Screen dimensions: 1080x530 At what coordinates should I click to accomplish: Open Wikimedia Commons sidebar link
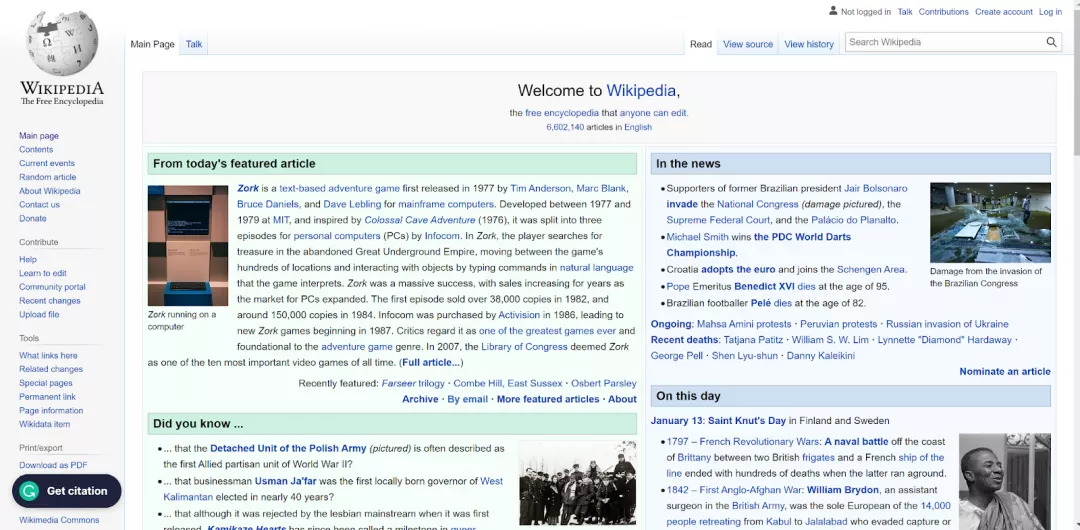click(x=59, y=520)
